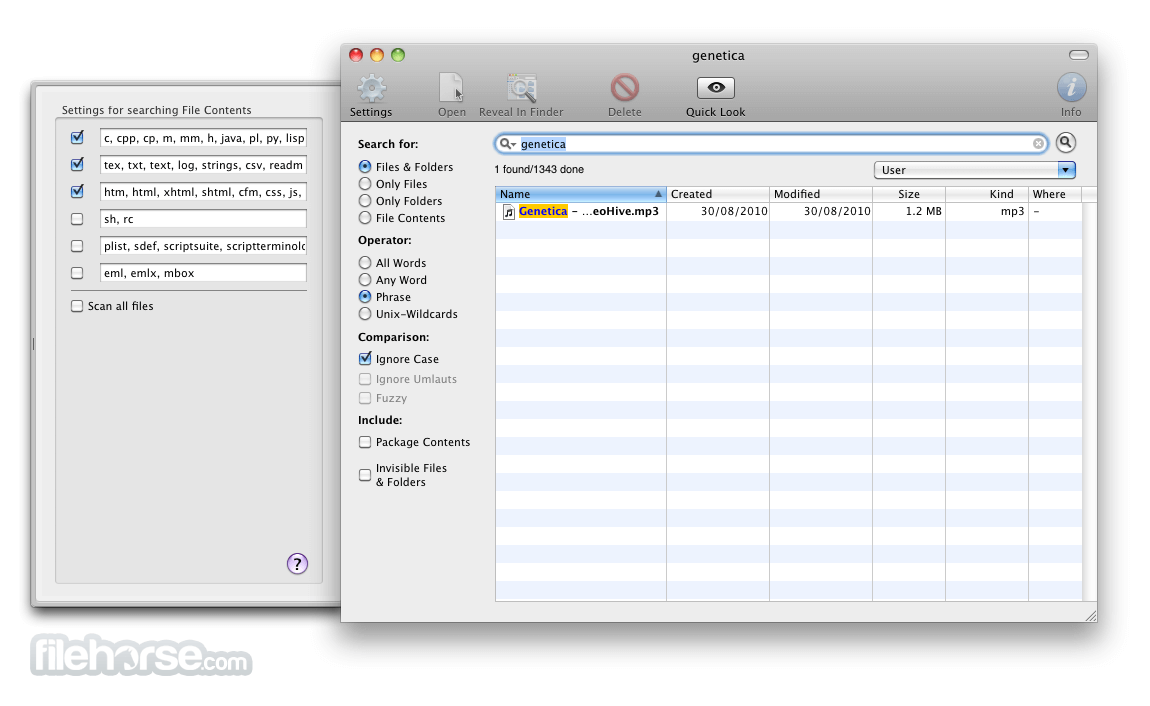1150x706 pixels.
Task: Click Reveal In Finder toolbar icon
Action: [x=521, y=88]
